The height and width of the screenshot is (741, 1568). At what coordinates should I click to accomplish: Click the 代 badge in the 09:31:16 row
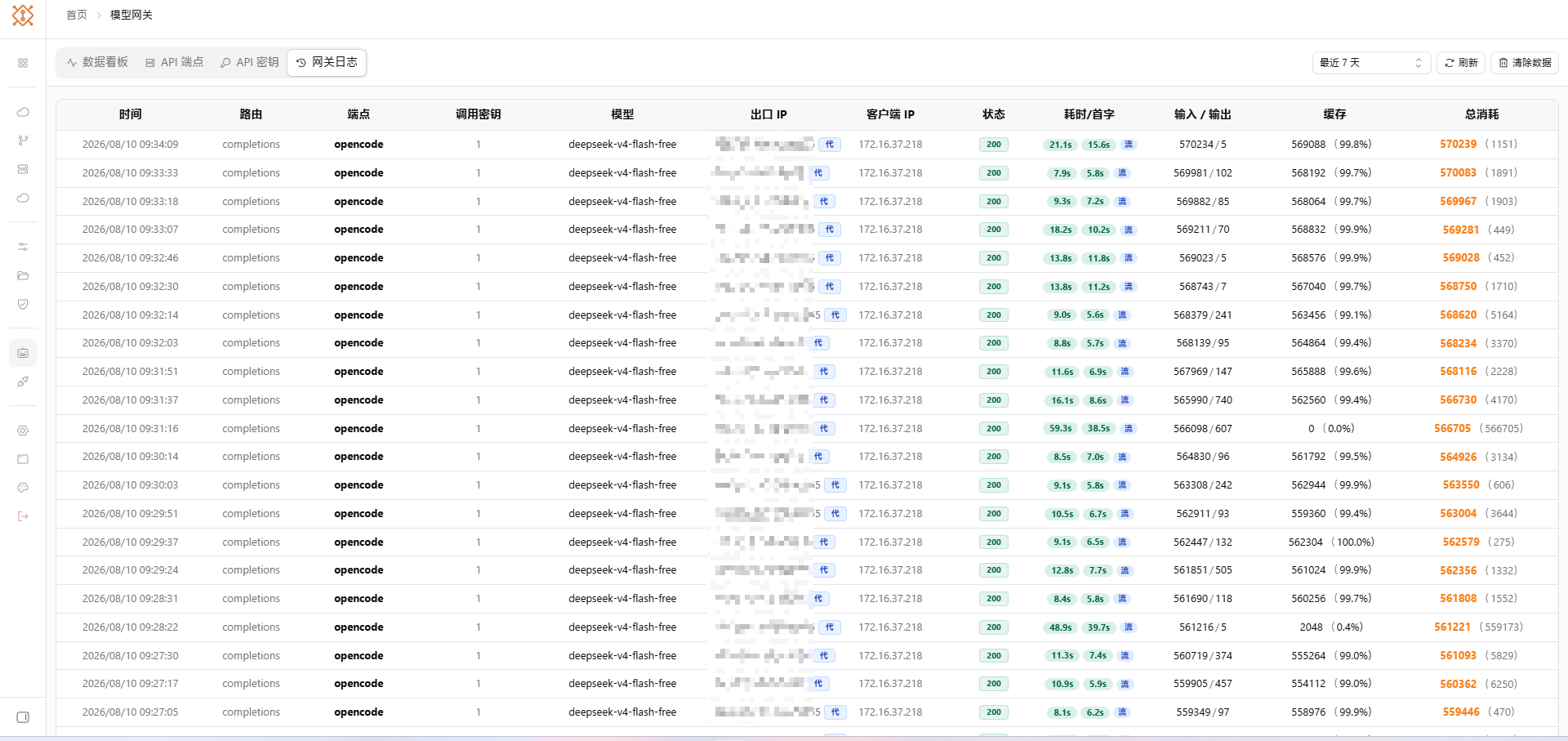coord(824,429)
